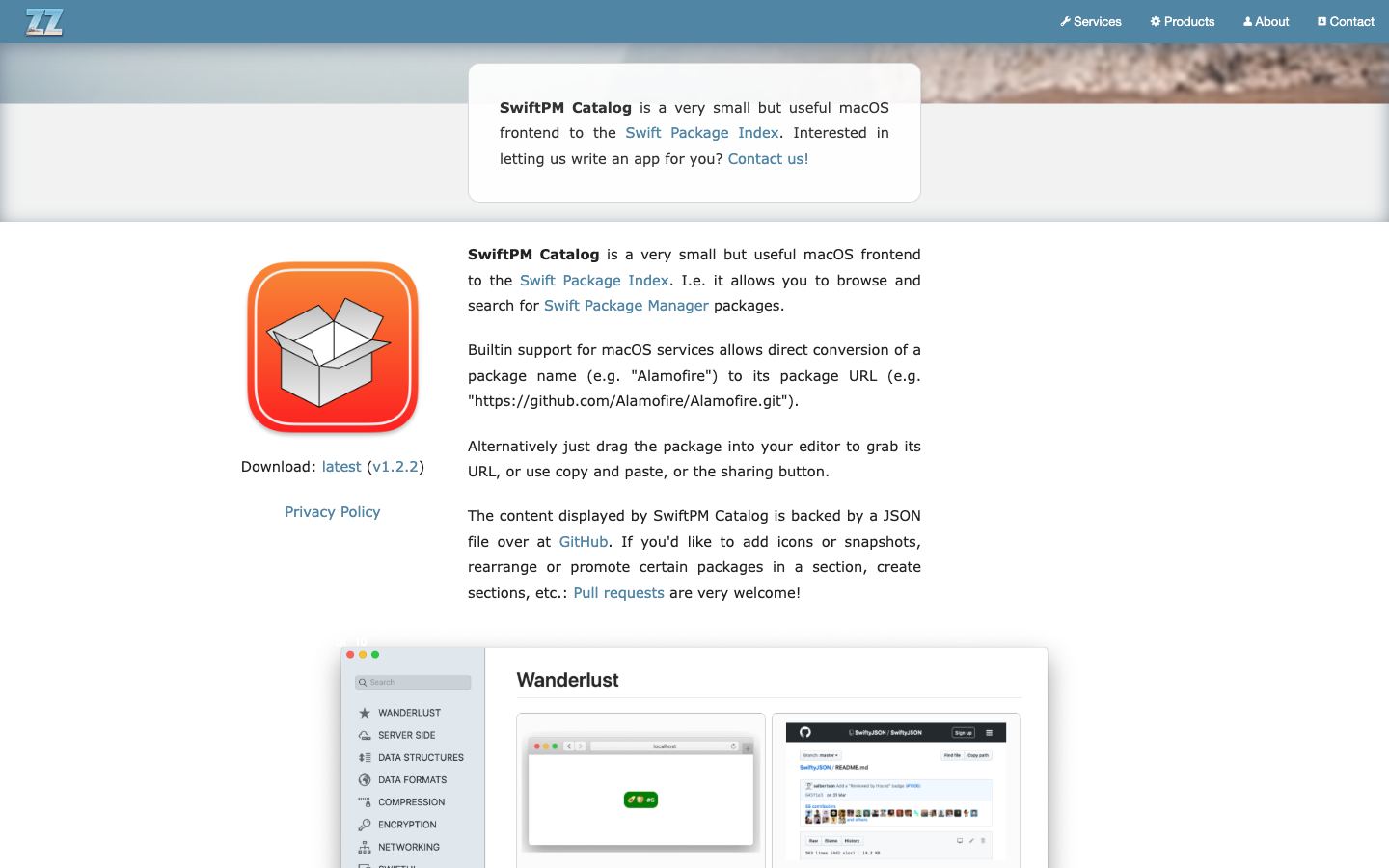Choose the Data Formats sidebar icon
This screenshot has width=1389, height=868.
pyautogui.click(x=365, y=779)
